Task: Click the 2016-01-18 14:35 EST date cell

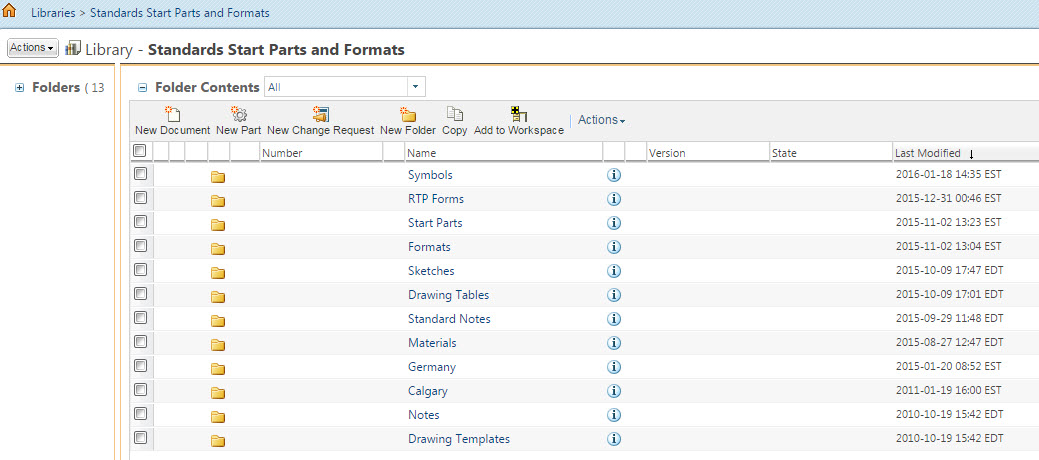Action: [x=948, y=175]
